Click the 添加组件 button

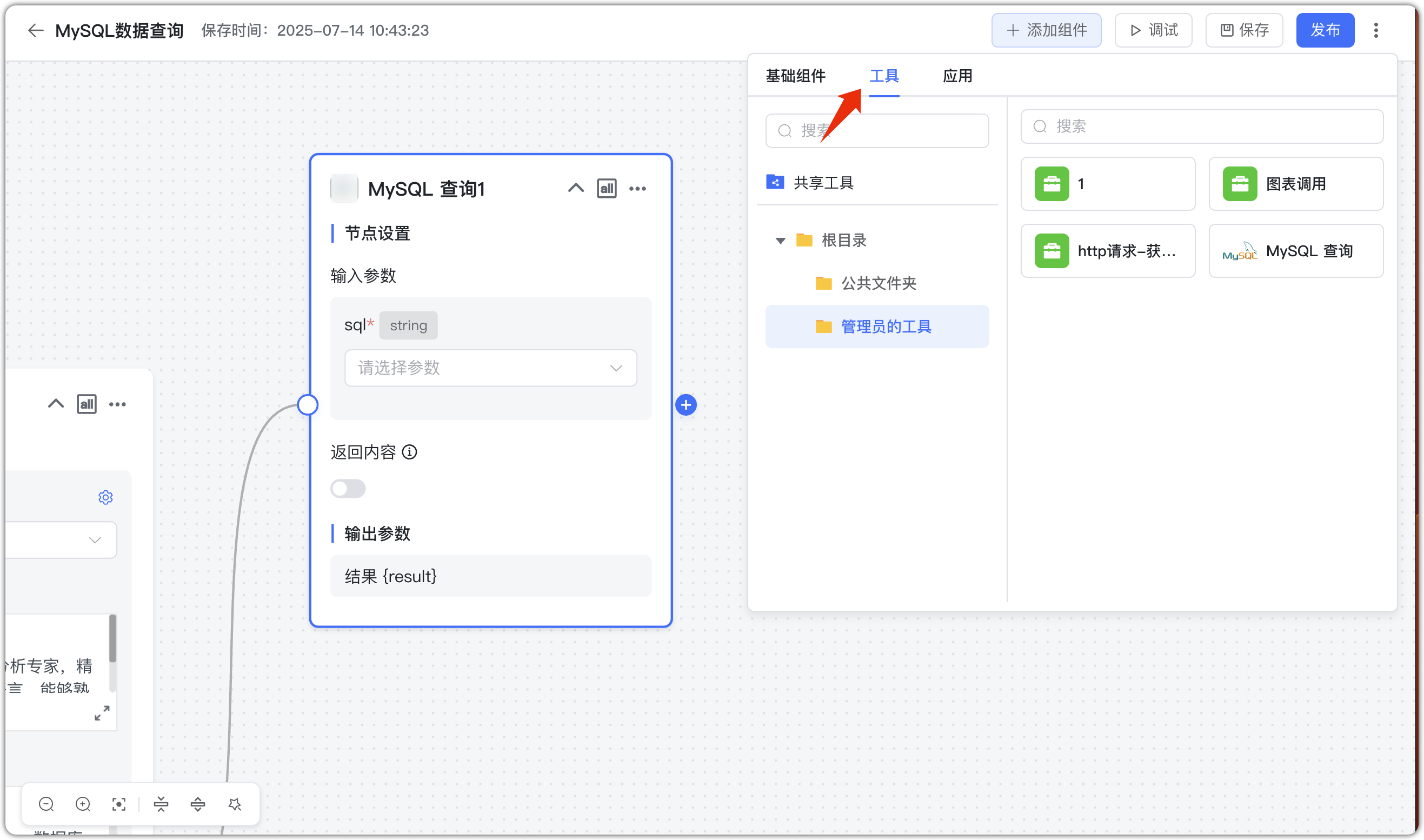coord(1046,30)
